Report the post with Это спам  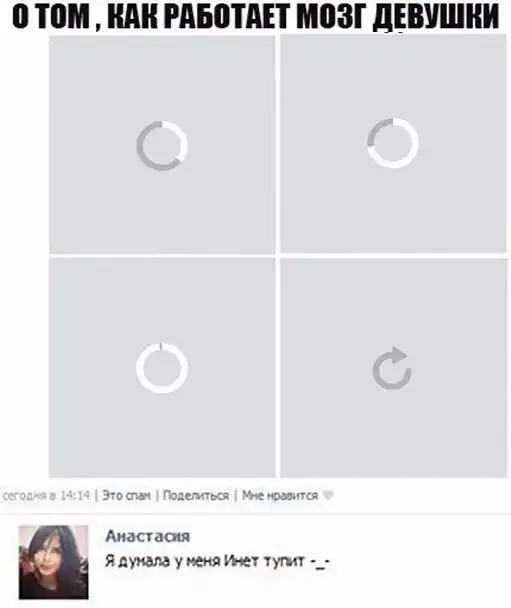click(126, 495)
